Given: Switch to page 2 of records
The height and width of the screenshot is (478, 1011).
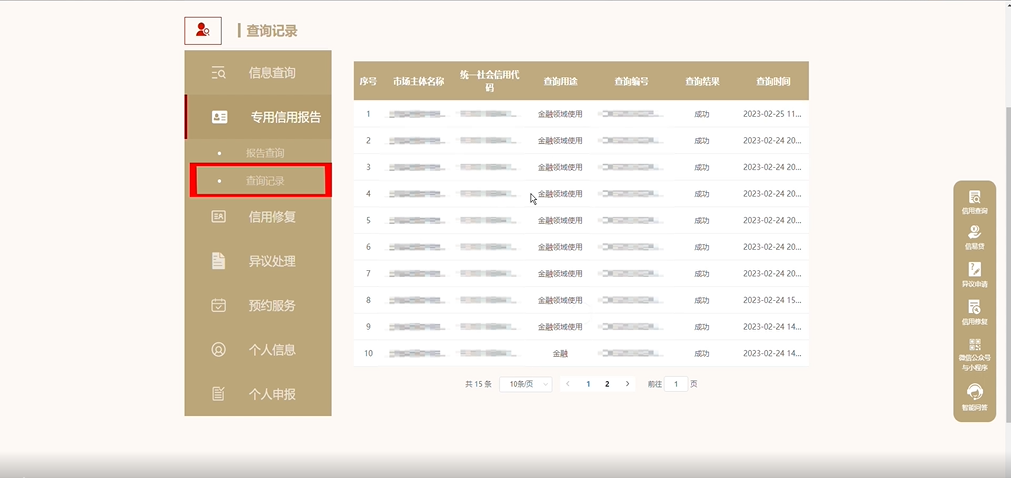Looking at the screenshot, I should [x=607, y=384].
